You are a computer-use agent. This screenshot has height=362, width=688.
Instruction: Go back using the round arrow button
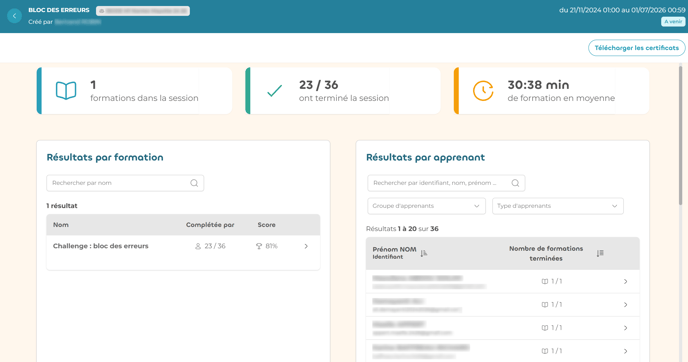14,16
